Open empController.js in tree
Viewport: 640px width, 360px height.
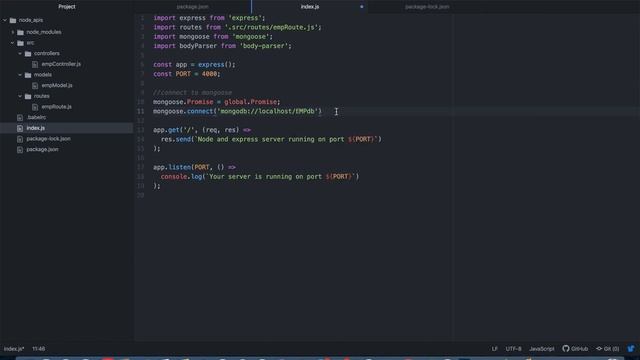click(x=61, y=64)
